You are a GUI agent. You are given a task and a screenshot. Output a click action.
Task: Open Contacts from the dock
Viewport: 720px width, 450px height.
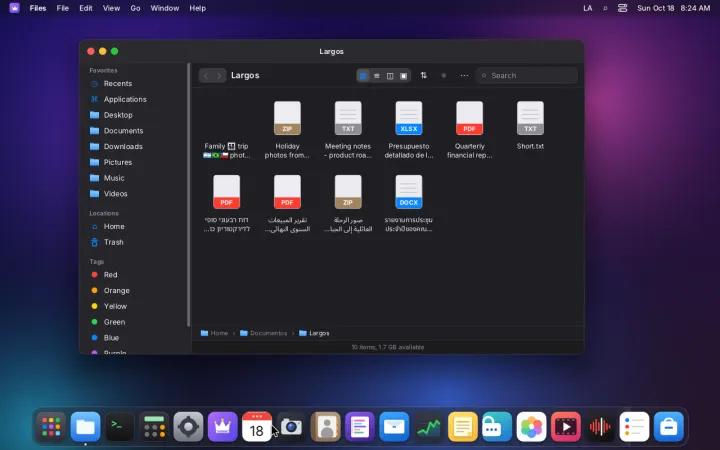click(326, 427)
